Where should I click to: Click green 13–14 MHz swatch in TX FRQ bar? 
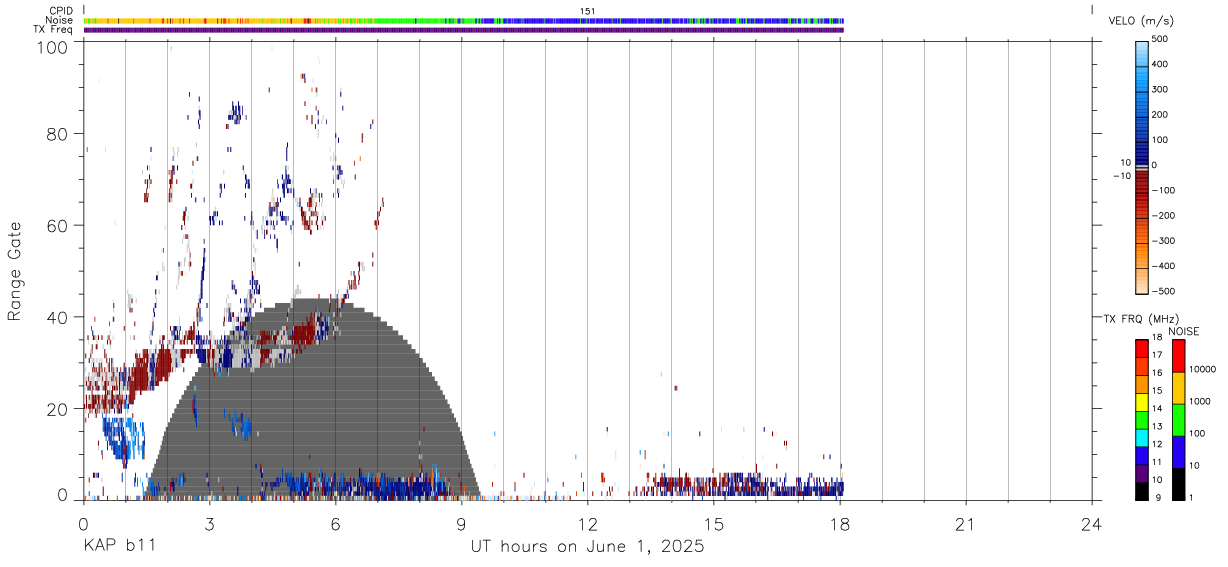pyautogui.click(x=1142, y=419)
